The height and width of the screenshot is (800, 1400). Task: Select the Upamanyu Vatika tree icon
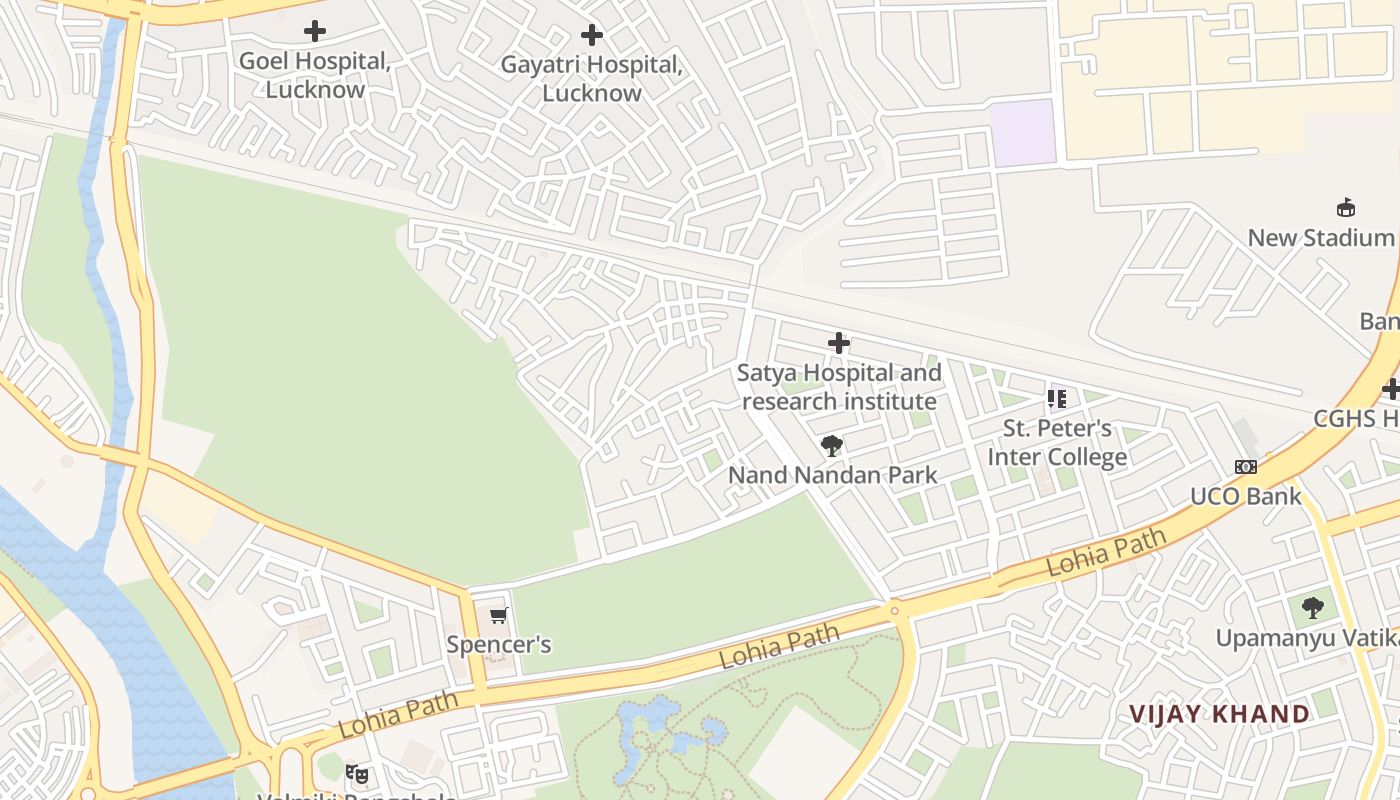(1313, 607)
